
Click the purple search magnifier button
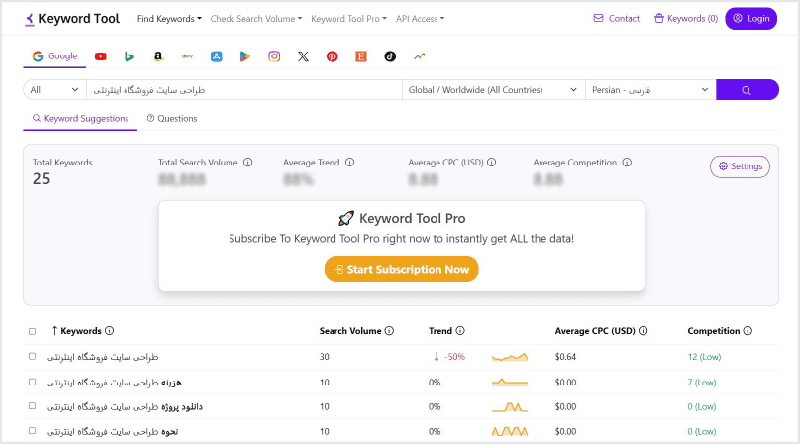point(747,90)
